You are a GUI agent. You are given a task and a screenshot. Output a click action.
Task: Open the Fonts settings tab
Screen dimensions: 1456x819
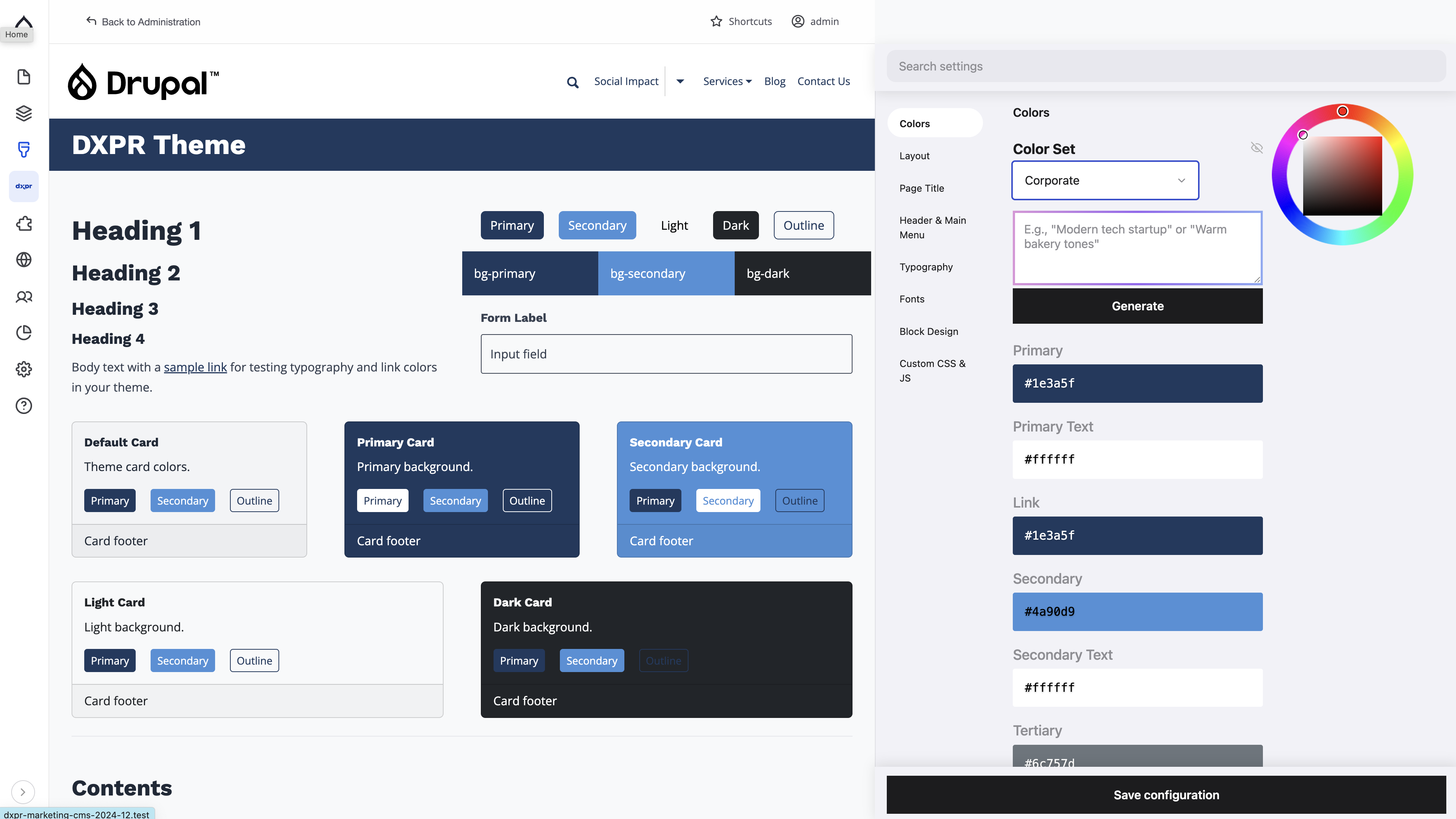pyautogui.click(x=912, y=299)
